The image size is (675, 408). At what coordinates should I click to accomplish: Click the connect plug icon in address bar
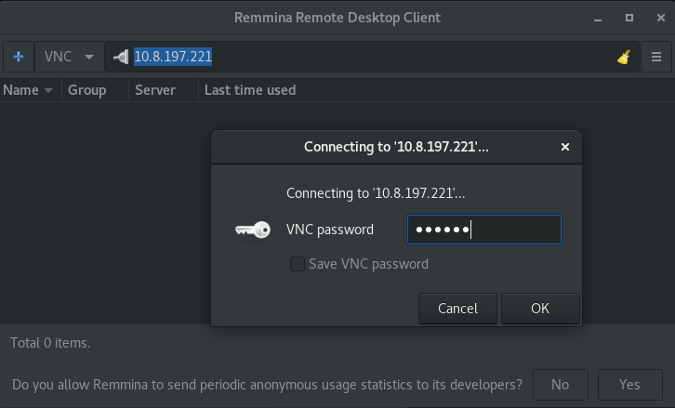pyautogui.click(x=121, y=57)
